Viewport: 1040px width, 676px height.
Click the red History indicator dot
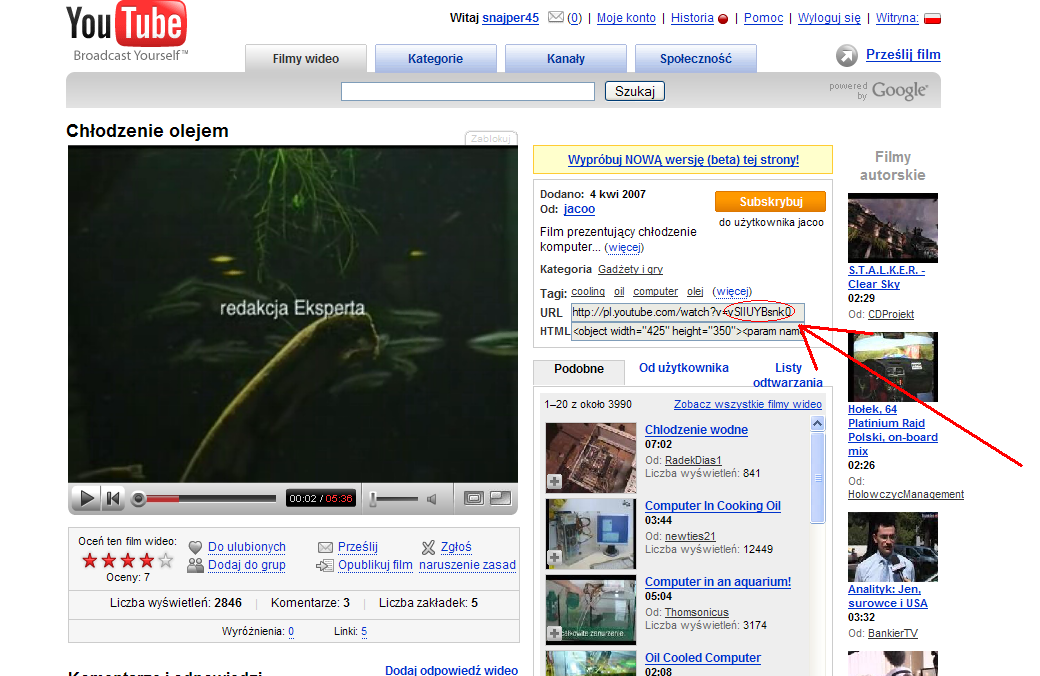pos(723,19)
